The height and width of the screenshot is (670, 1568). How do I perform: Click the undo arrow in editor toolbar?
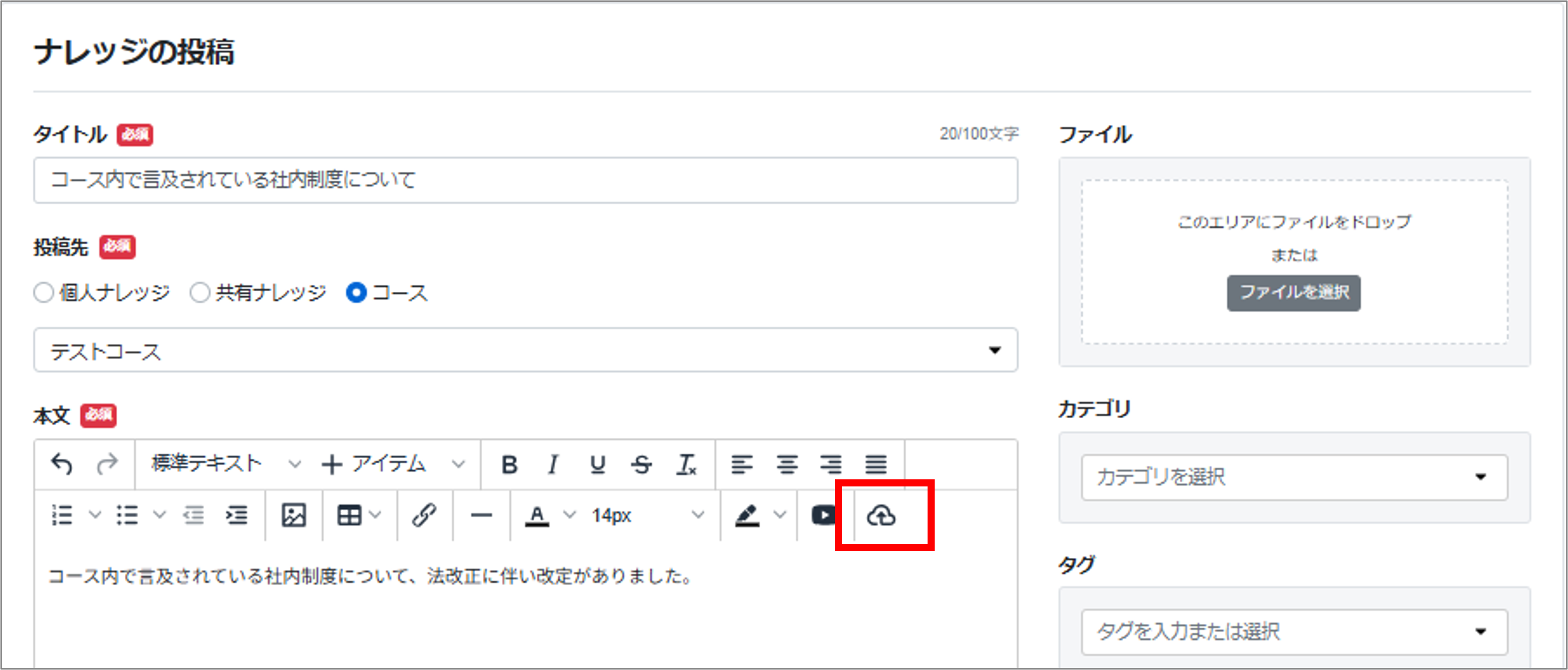coord(62,464)
